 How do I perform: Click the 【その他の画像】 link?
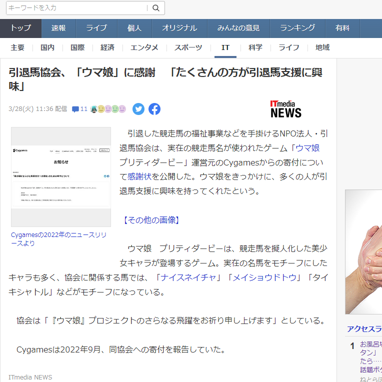point(151,220)
